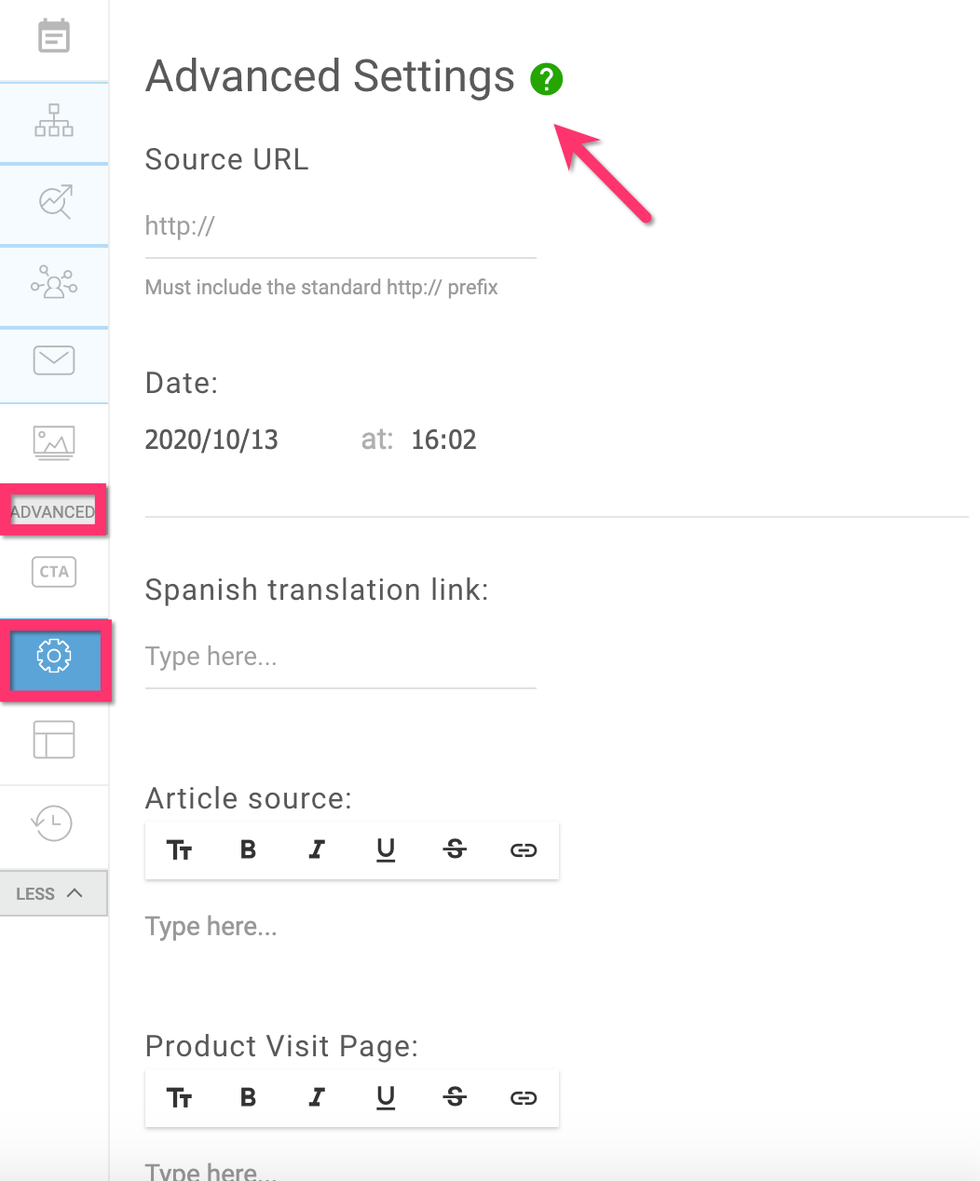
Task: Click the Source URL input field
Action: click(340, 227)
